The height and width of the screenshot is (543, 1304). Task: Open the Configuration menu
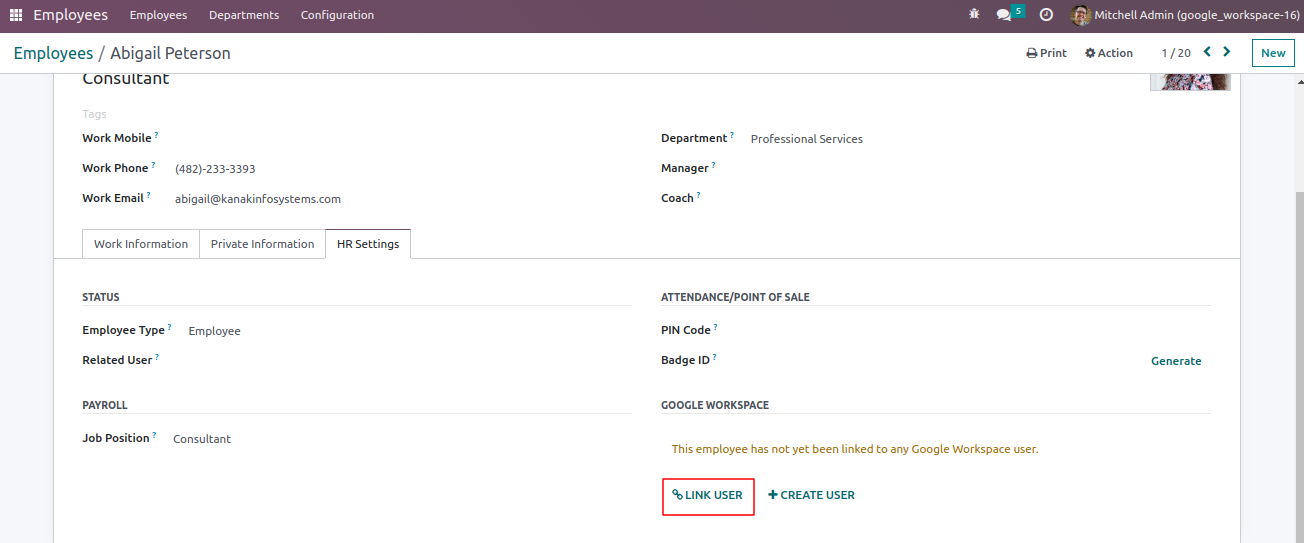pos(337,15)
